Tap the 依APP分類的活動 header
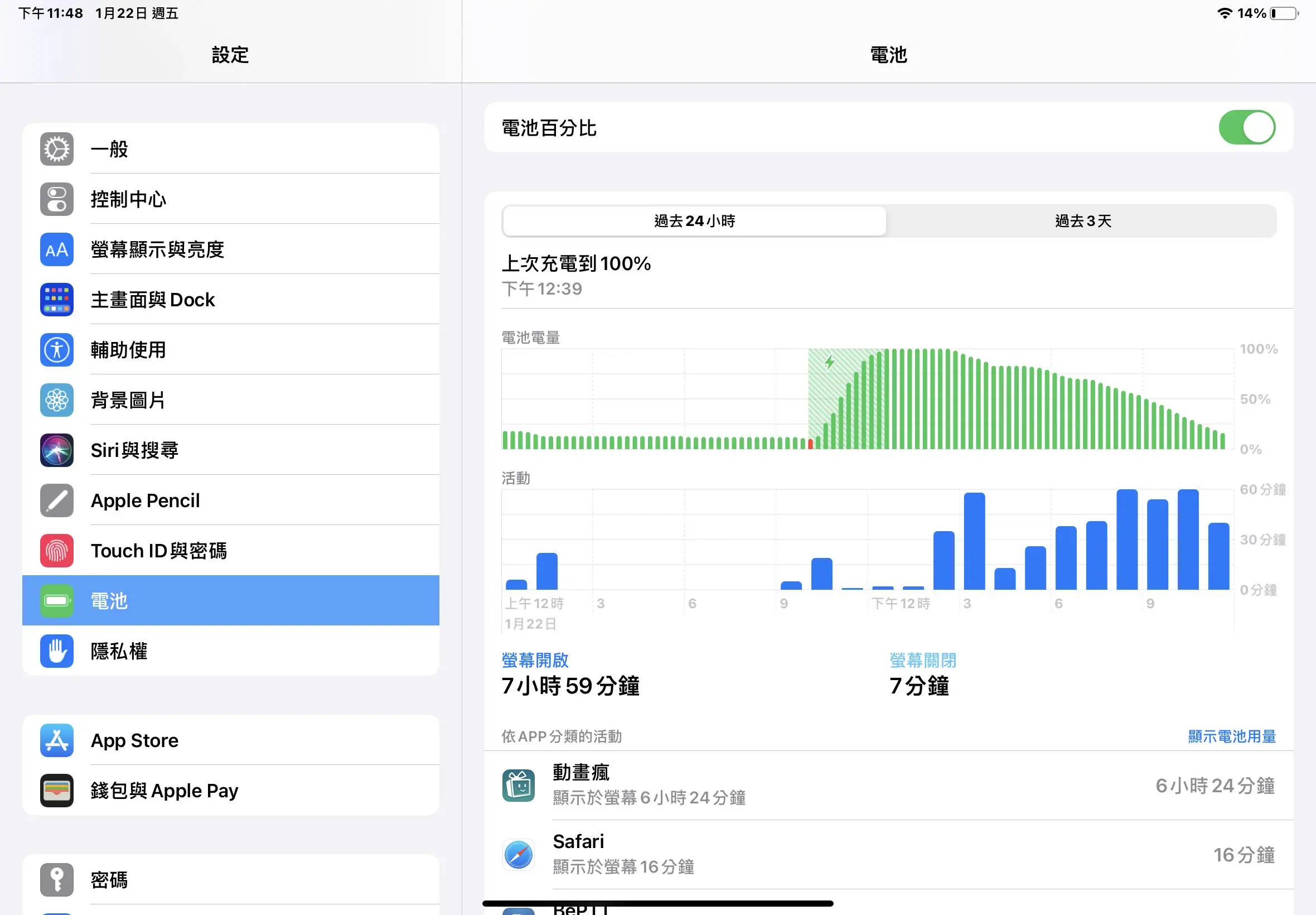 point(562,736)
